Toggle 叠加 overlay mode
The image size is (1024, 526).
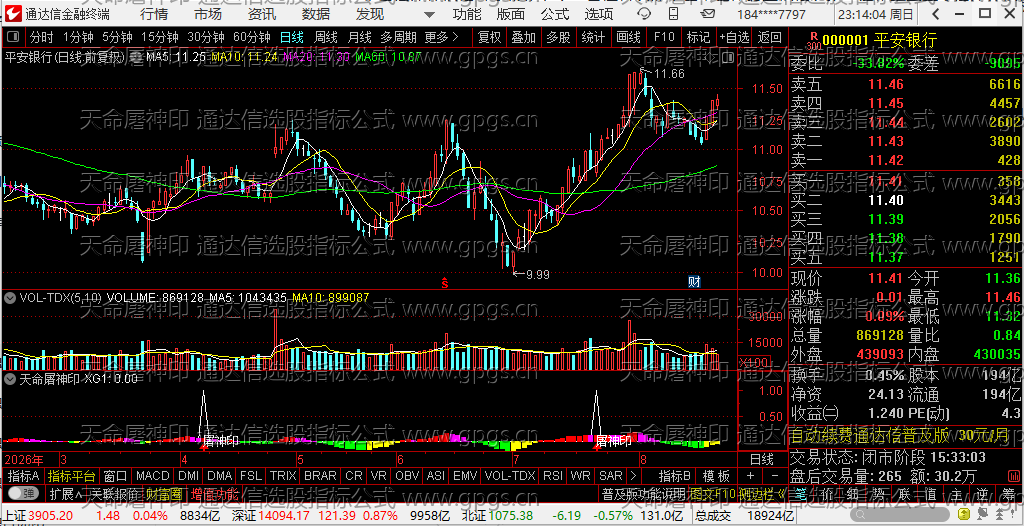(x=523, y=38)
